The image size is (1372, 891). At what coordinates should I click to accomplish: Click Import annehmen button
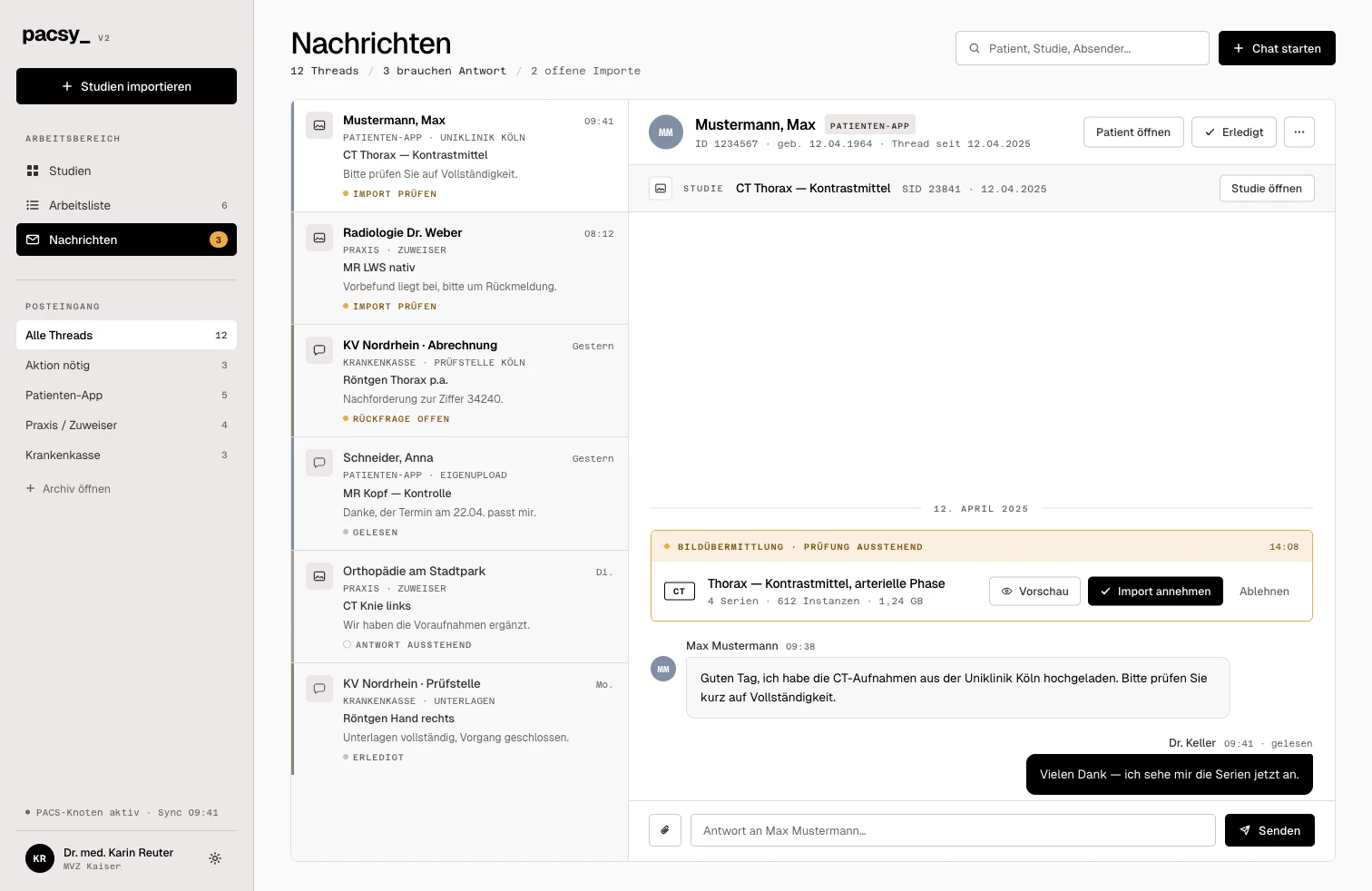pos(1155,592)
